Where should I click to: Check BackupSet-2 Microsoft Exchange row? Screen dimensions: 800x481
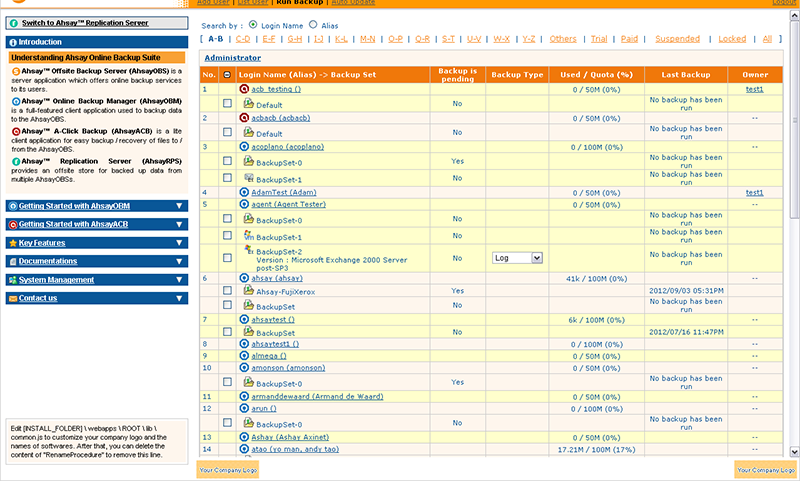[227, 258]
